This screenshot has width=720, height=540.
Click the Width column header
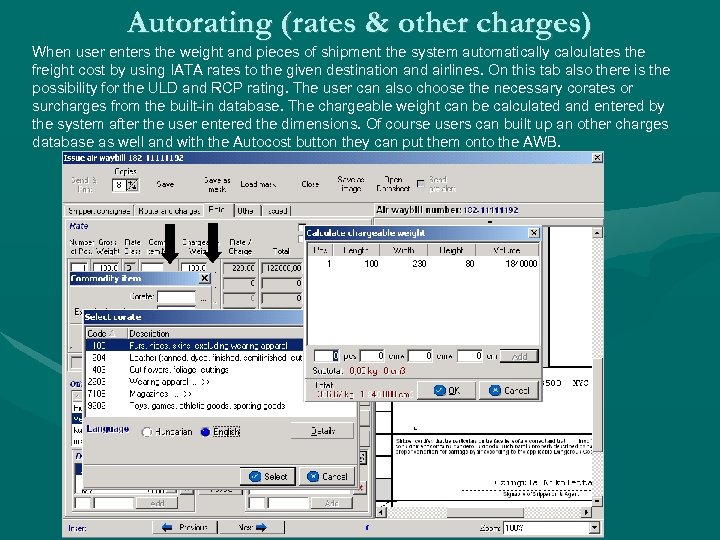[404, 250]
